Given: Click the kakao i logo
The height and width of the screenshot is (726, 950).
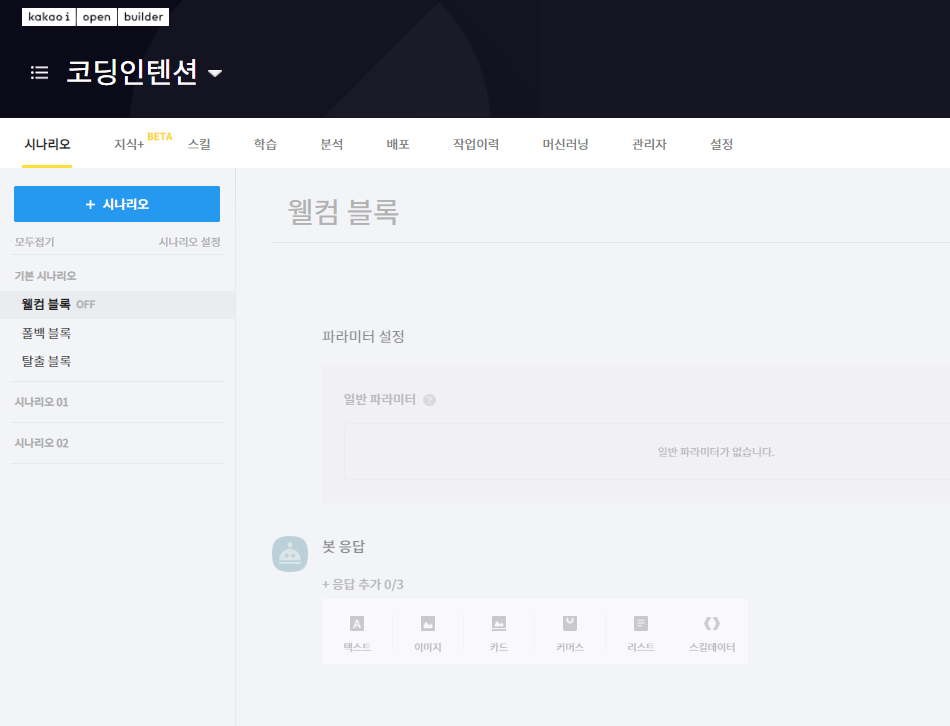Looking at the screenshot, I should [x=48, y=17].
